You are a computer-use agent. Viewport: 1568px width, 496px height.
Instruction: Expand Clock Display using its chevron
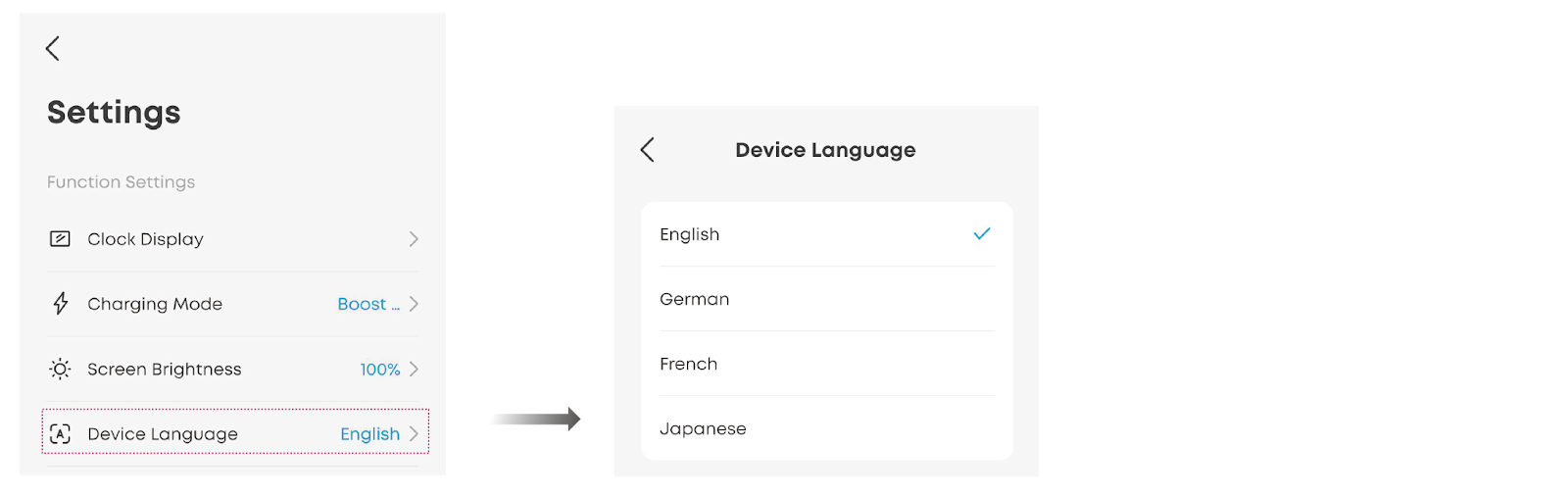click(414, 239)
